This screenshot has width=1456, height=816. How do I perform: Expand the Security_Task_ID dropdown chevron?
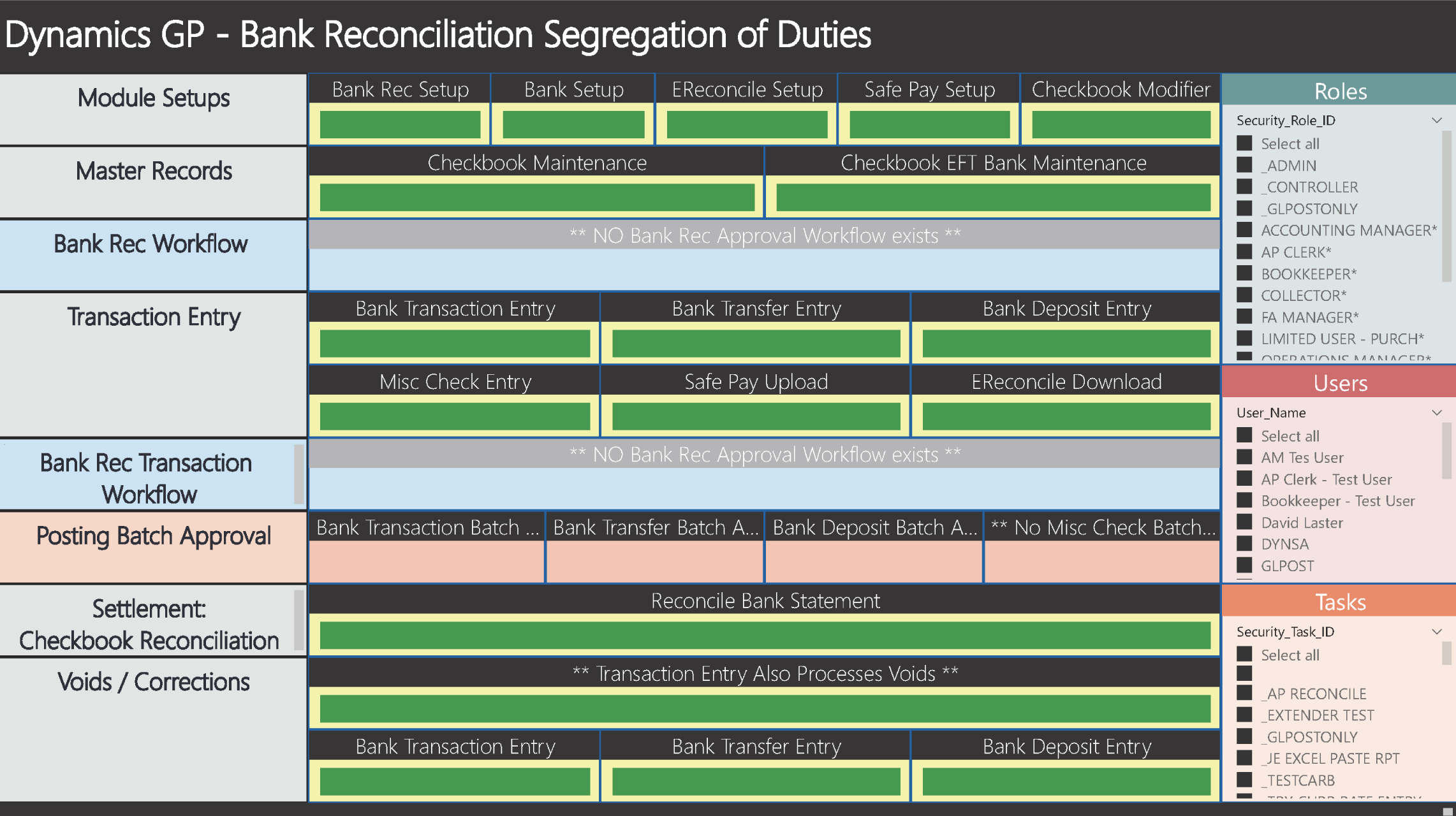(x=1436, y=632)
